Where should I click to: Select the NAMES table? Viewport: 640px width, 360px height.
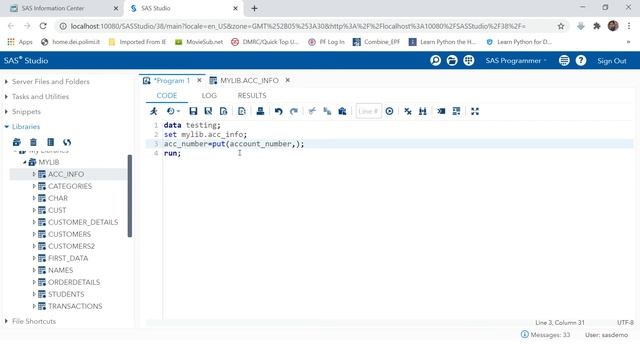pyautogui.click(x=60, y=270)
